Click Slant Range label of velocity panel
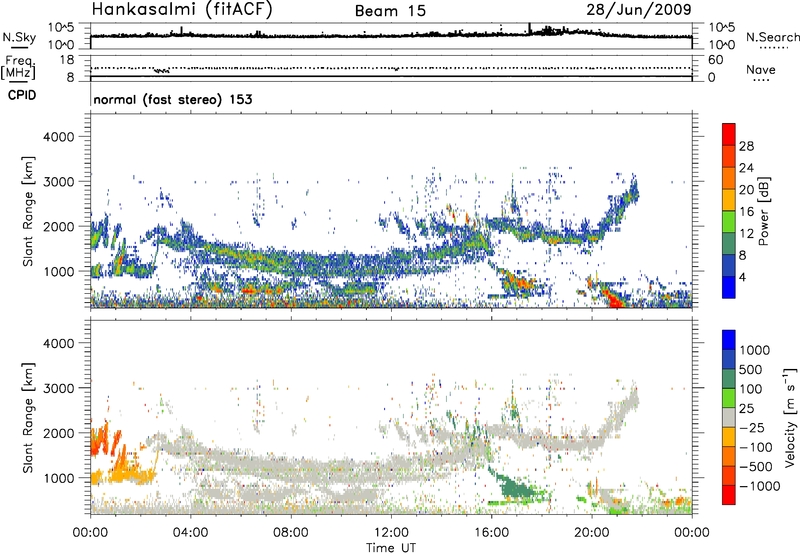800x554 pixels. (x=28, y=418)
